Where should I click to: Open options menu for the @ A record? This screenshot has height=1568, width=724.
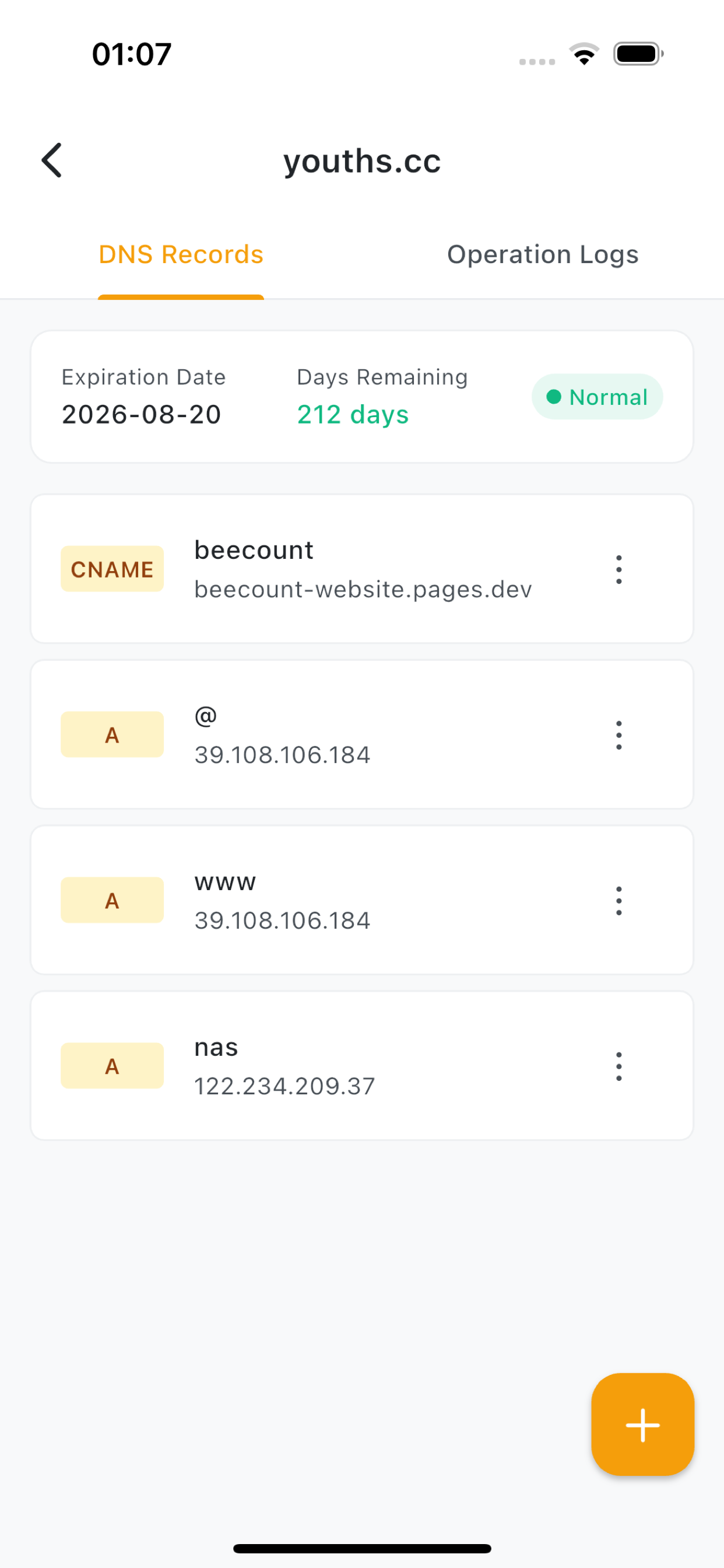coord(618,734)
